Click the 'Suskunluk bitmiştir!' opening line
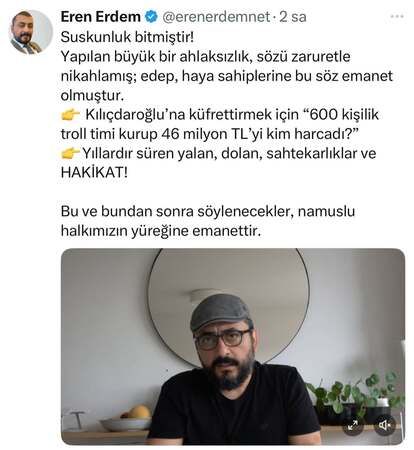 tap(127, 37)
